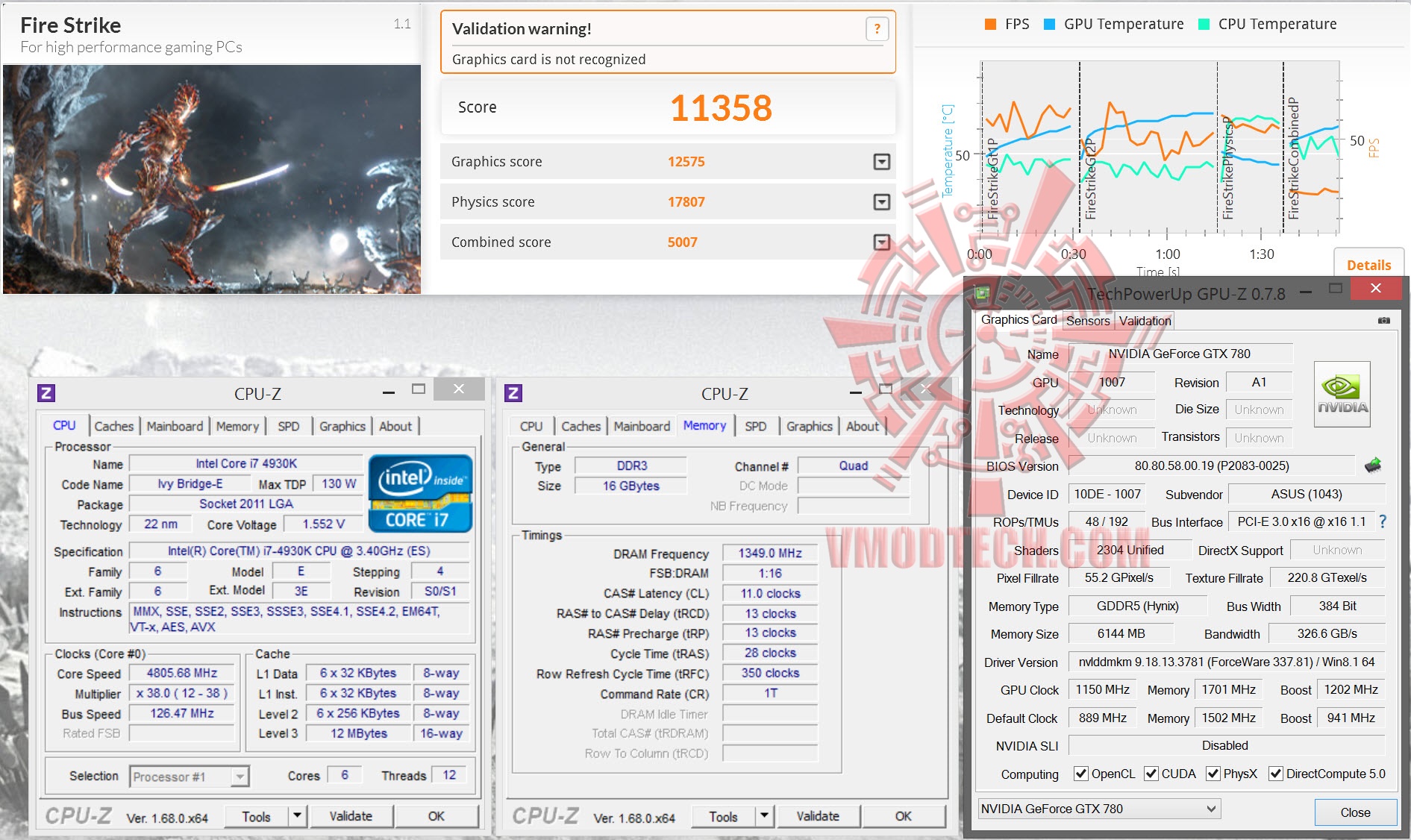Click the right CPU-Z (Memory) window title icon
The height and width of the screenshot is (840, 1411).
click(513, 393)
